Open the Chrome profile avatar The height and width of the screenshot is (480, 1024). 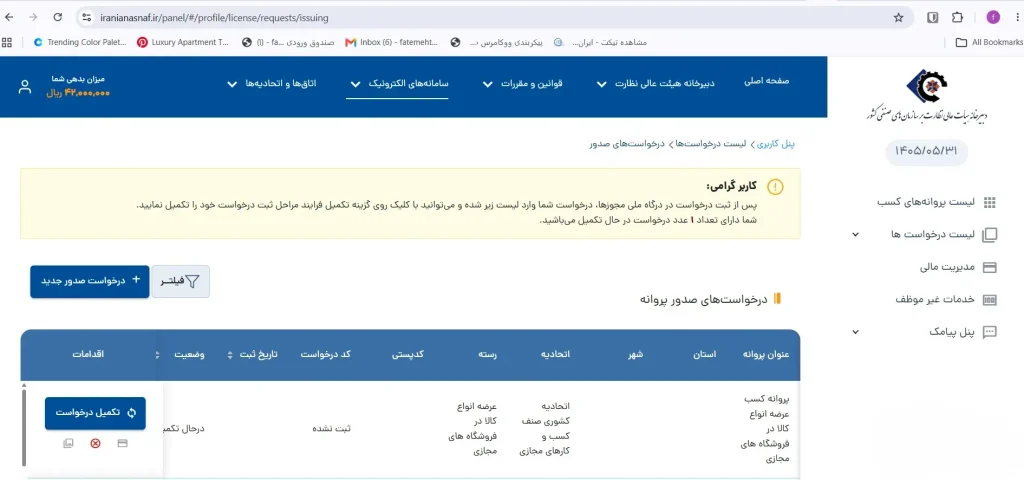993,18
